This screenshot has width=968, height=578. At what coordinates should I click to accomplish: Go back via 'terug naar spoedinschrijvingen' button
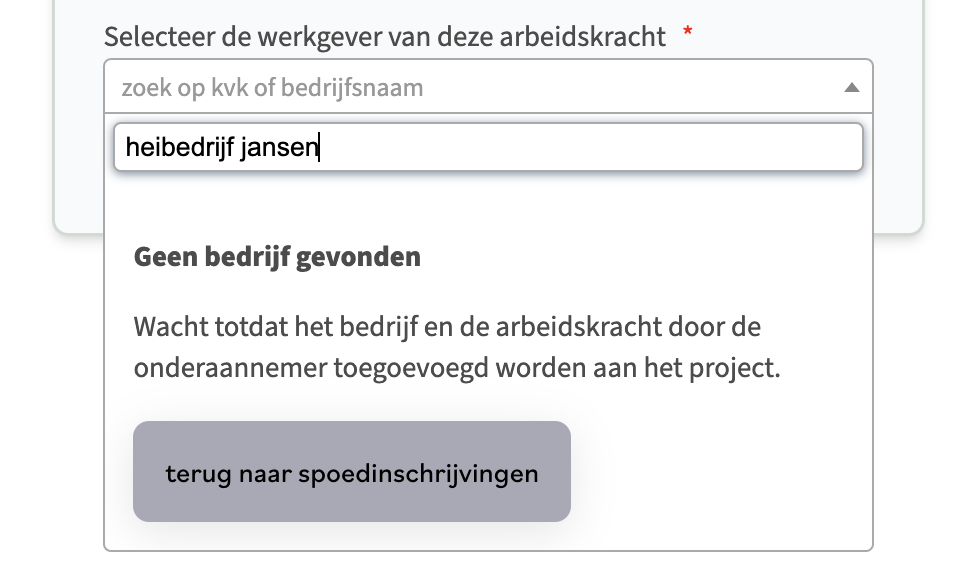(x=352, y=472)
